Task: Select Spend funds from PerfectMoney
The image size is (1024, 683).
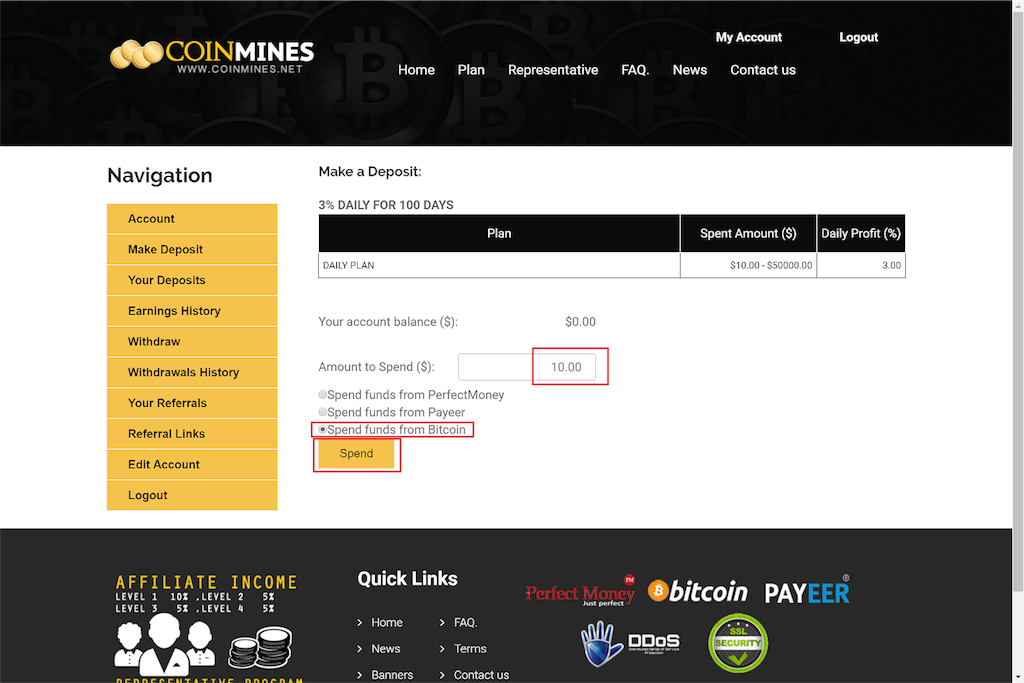Action: coord(323,395)
